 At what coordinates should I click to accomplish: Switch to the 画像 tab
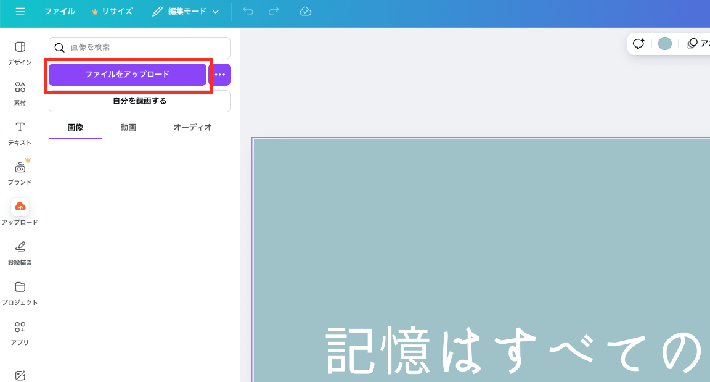click(x=76, y=128)
